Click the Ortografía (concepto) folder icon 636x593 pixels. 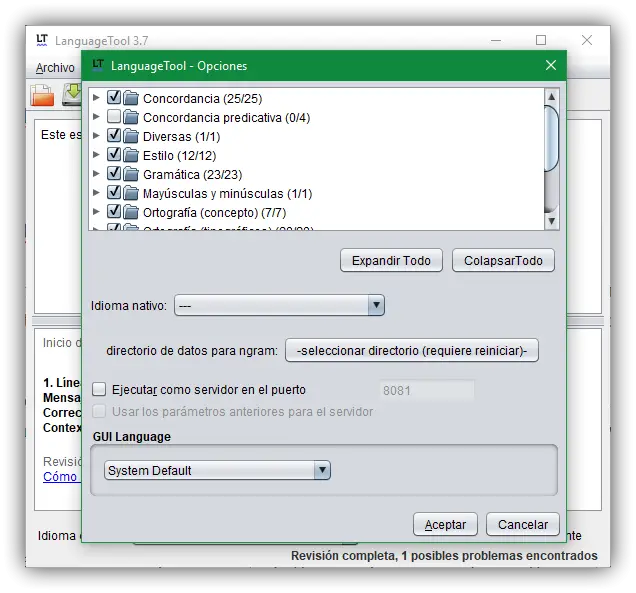click(x=131, y=213)
